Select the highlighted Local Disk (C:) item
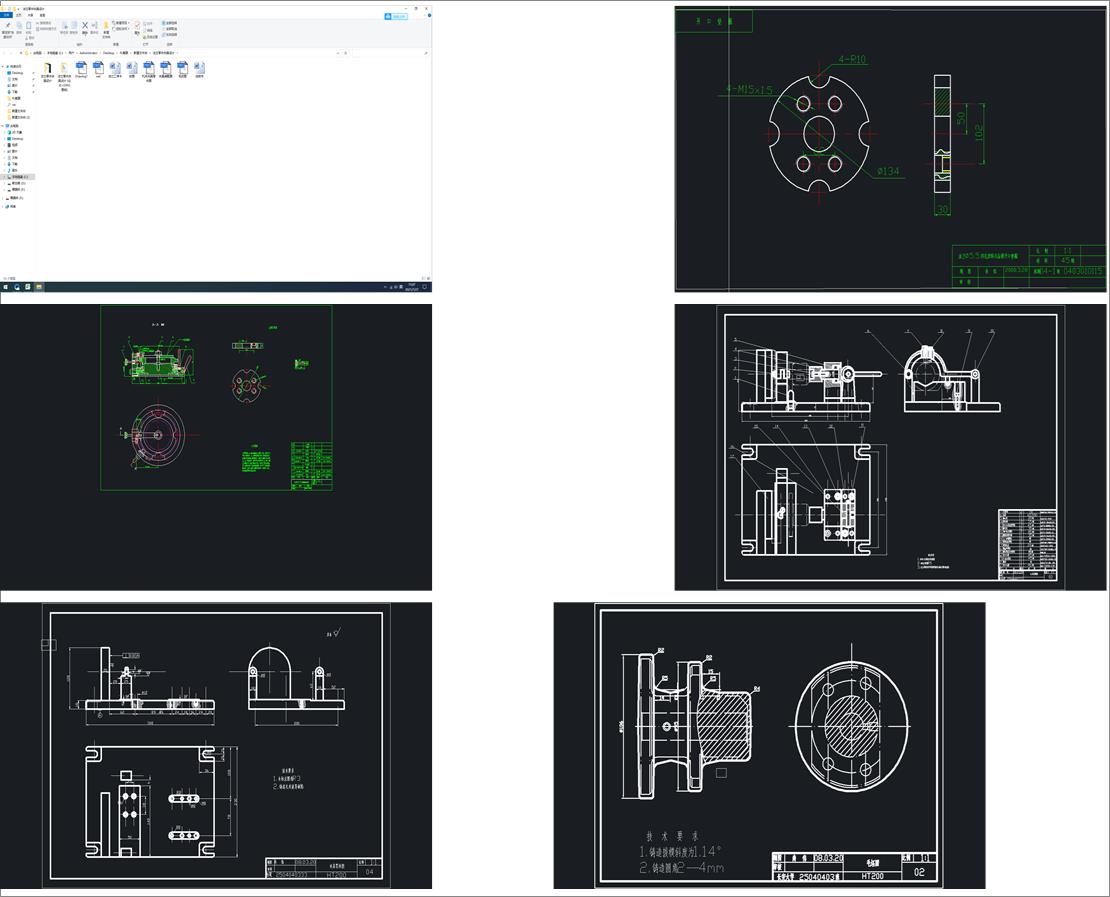 coord(18,177)
